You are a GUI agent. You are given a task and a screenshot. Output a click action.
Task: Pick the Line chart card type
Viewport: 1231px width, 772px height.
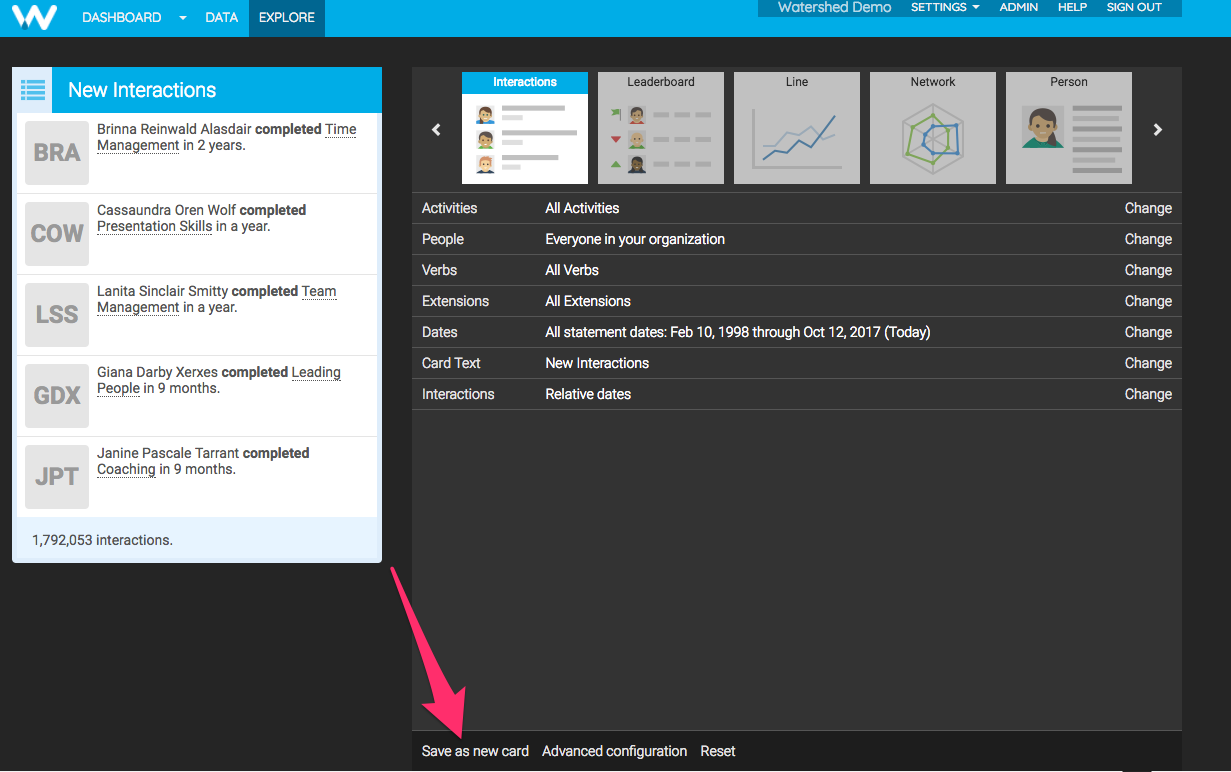click(x=797, y=128)
